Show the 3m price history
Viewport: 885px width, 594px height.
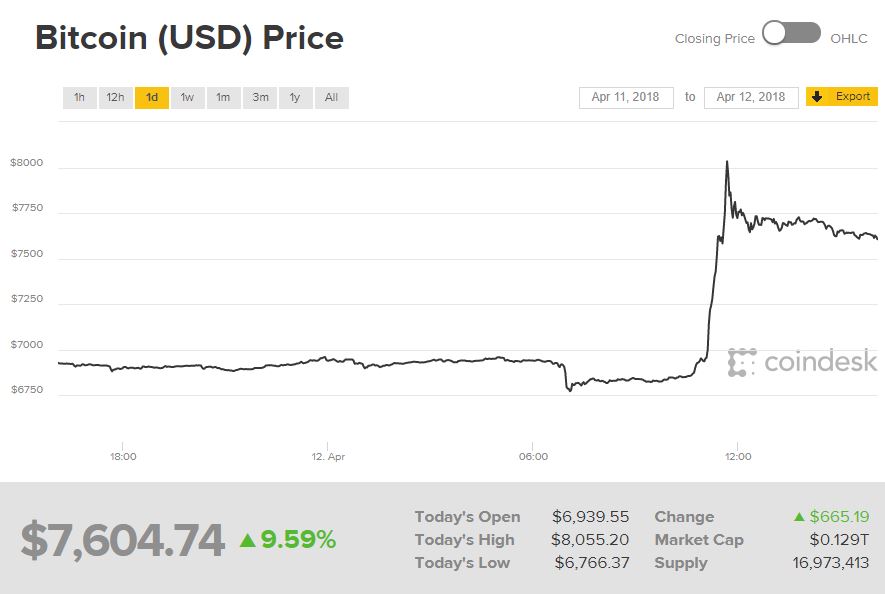[x=260, y=97]
